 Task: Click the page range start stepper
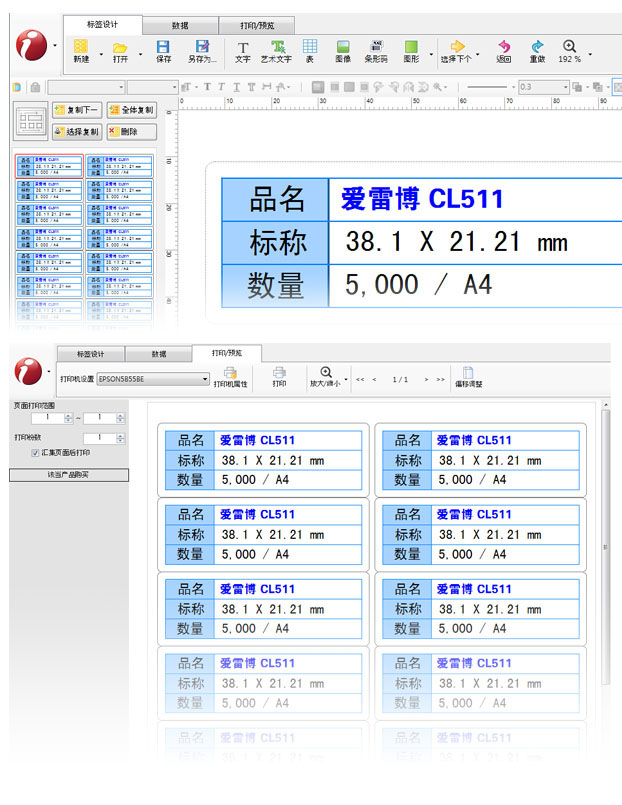pos(68,418)
